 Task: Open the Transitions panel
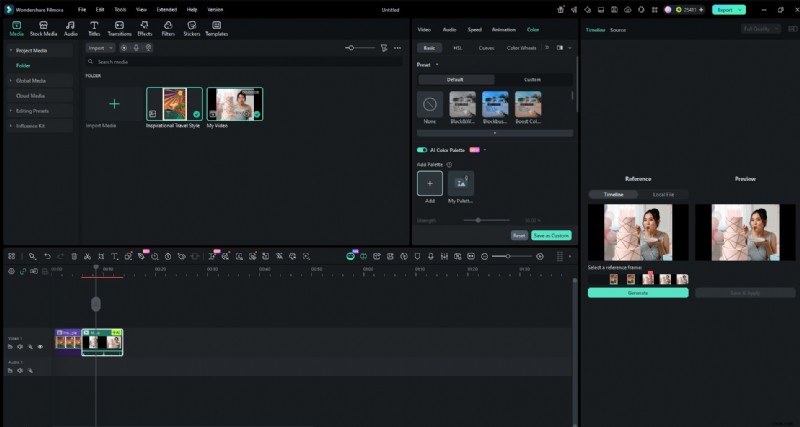pyautogui.click(x=119, y=29)
